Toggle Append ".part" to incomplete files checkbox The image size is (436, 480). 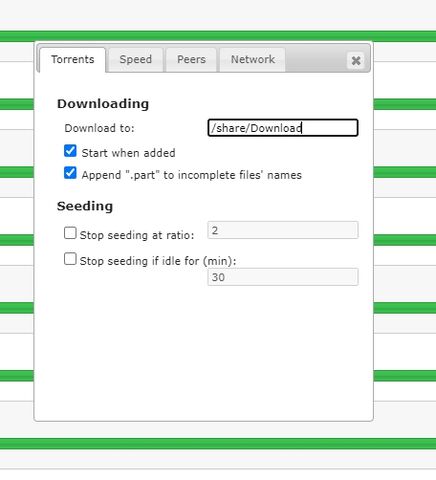coord(70,173)
